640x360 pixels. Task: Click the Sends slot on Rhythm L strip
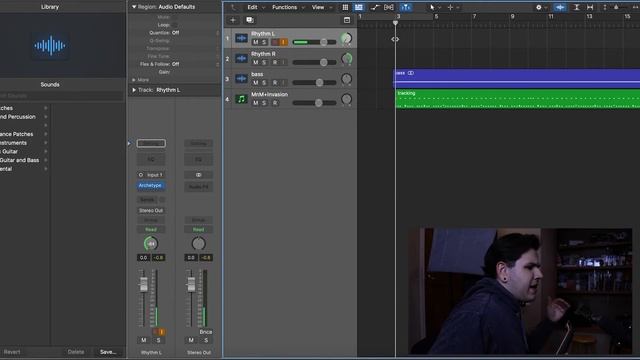pyautogui.click(x=147, y=200)
